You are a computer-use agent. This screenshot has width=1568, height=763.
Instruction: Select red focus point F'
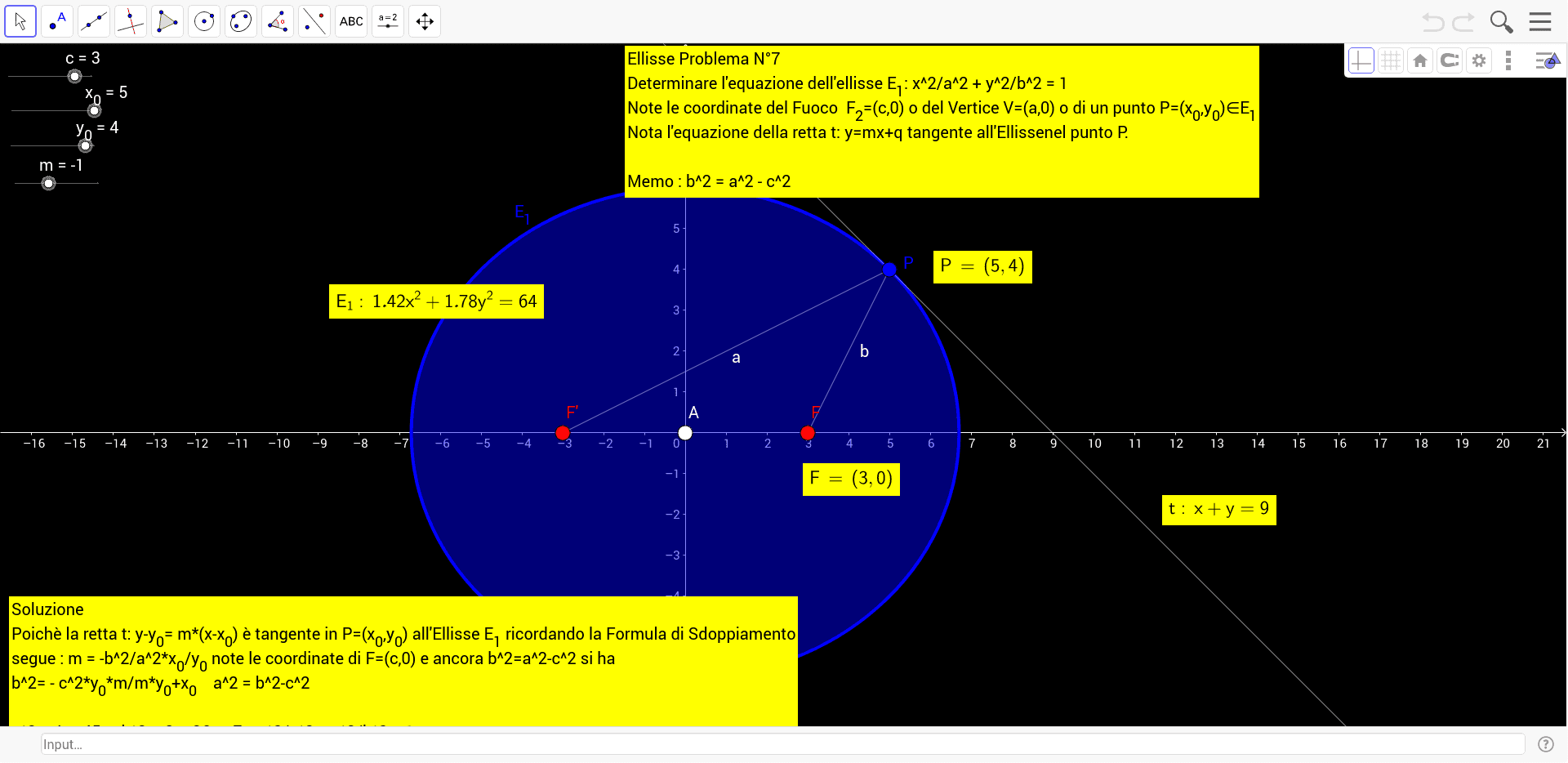point(563,433)
